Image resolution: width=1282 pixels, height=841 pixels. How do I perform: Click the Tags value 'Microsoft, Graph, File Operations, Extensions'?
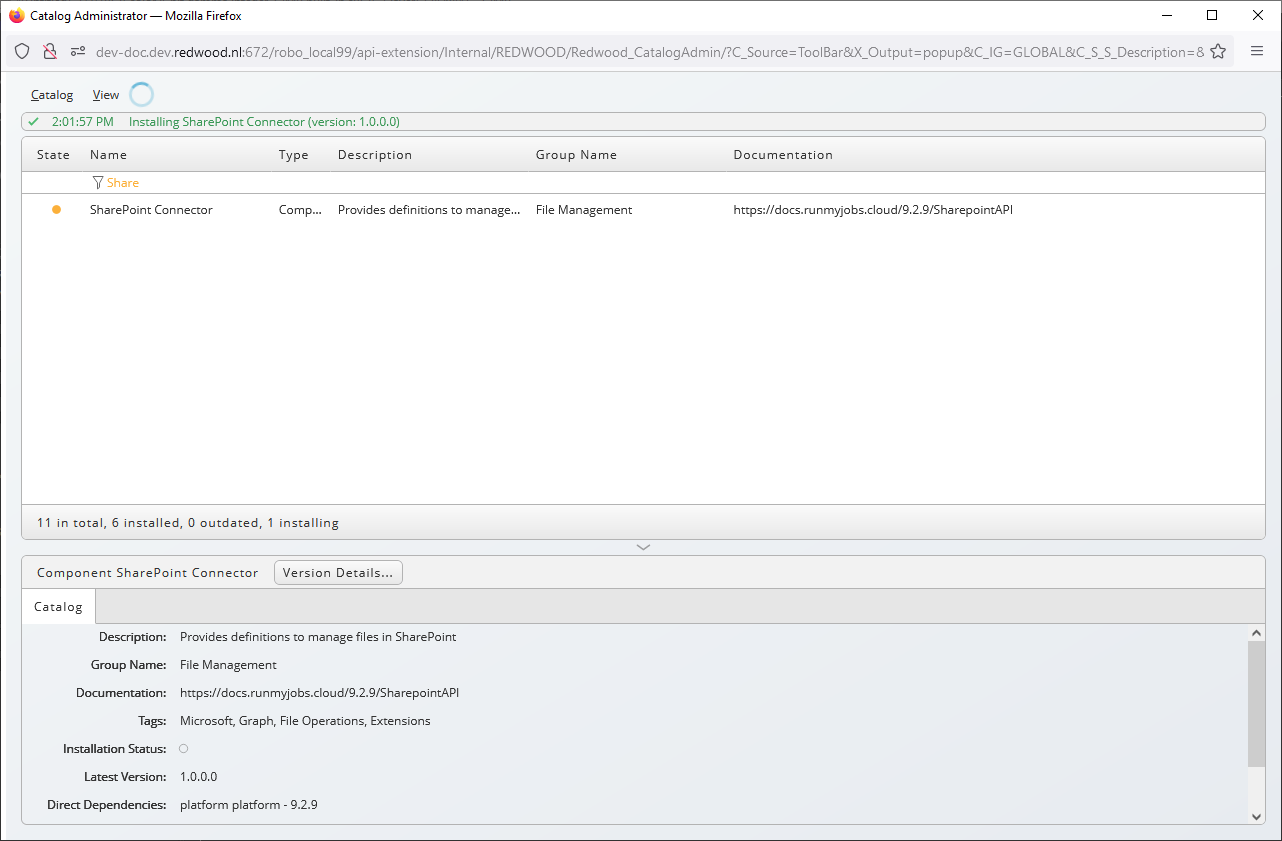click(305, 721)
